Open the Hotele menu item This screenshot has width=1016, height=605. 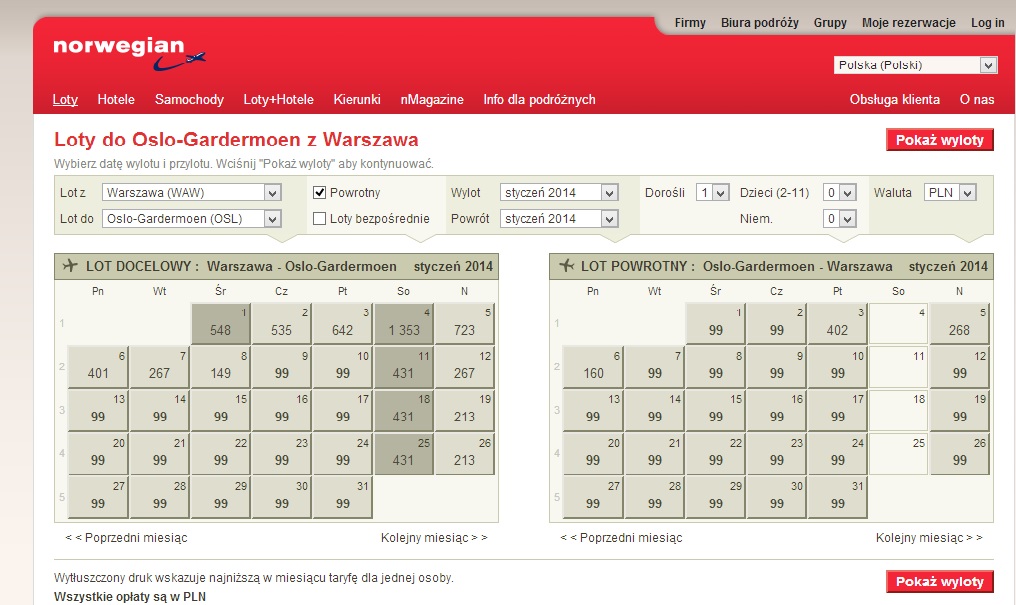pos(116,99)
